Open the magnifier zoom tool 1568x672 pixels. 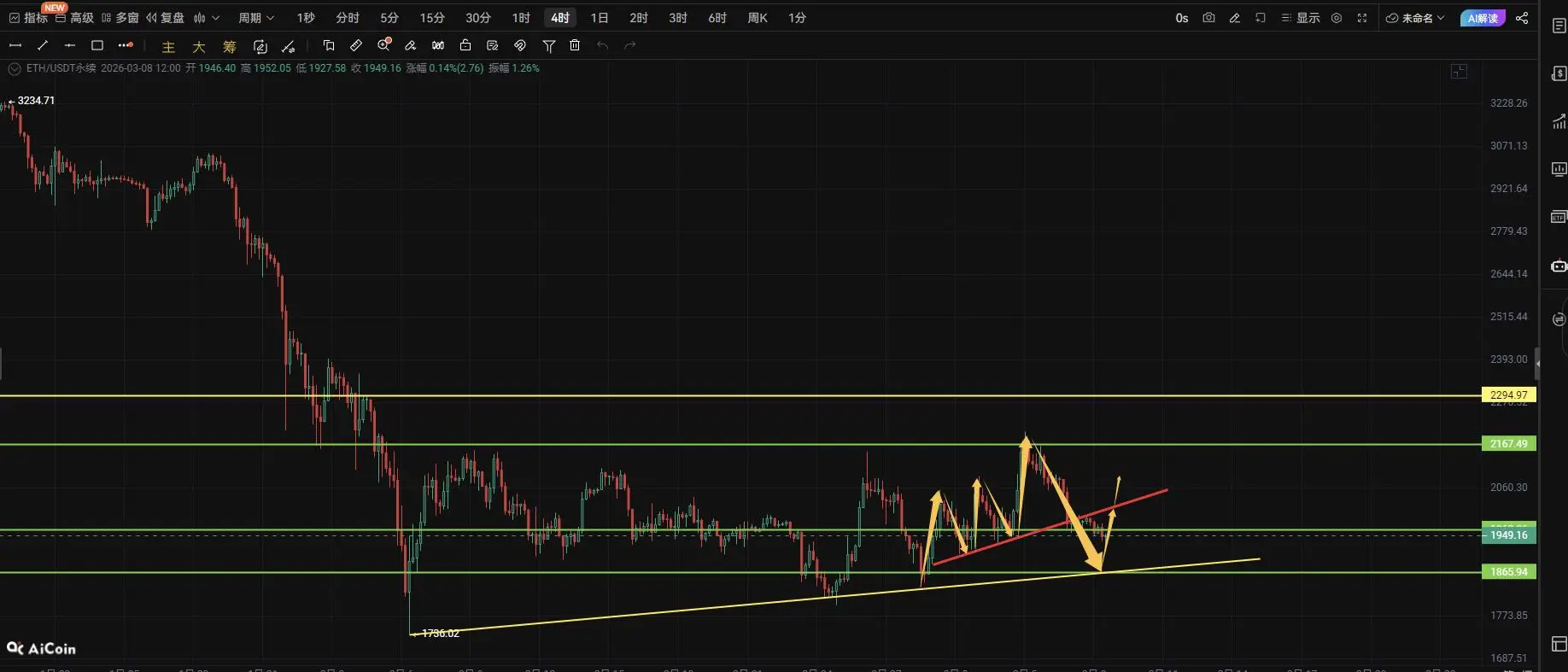[x=384, y=44]
